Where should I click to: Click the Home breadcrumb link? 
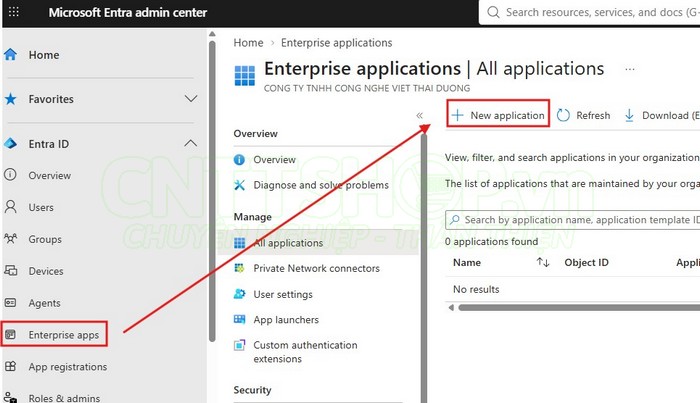(x=248, y=42)
